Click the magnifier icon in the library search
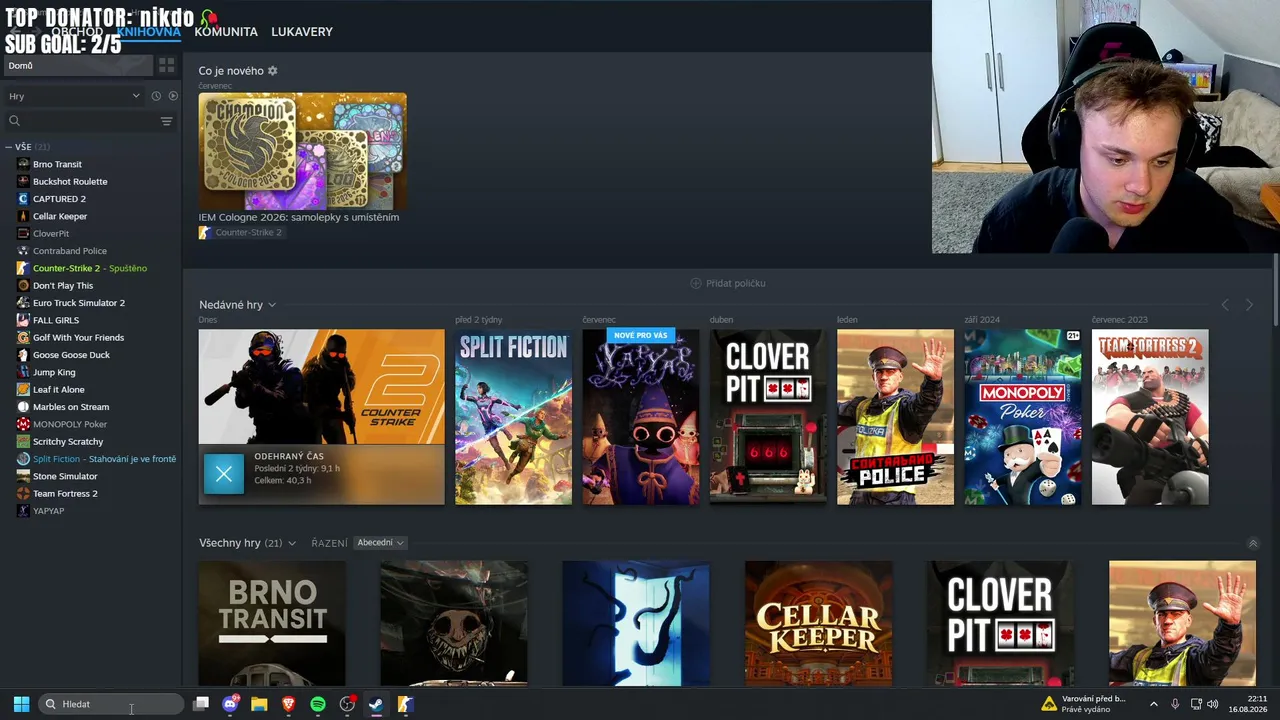1280x720 pixels. tap(14, 121)
